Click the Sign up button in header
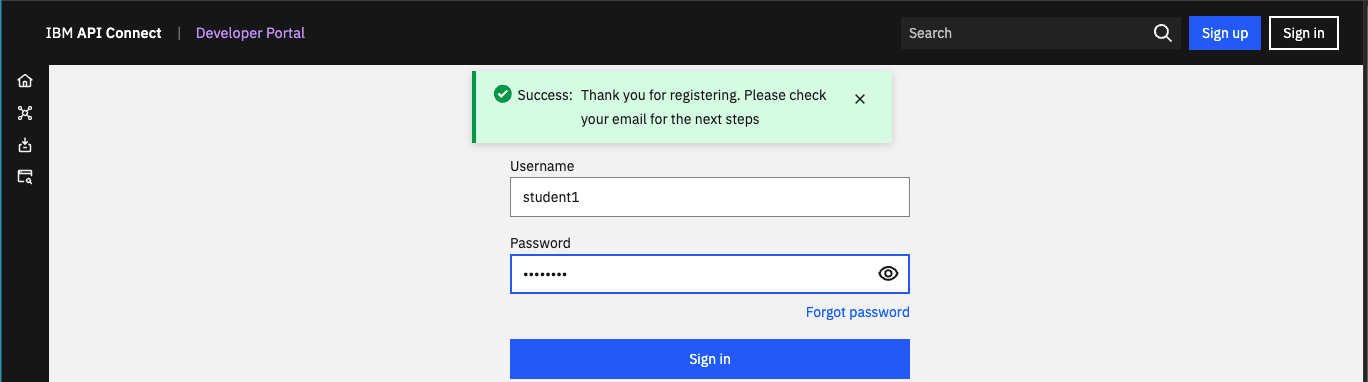 pyautogui.click(x=1225, y=33)
